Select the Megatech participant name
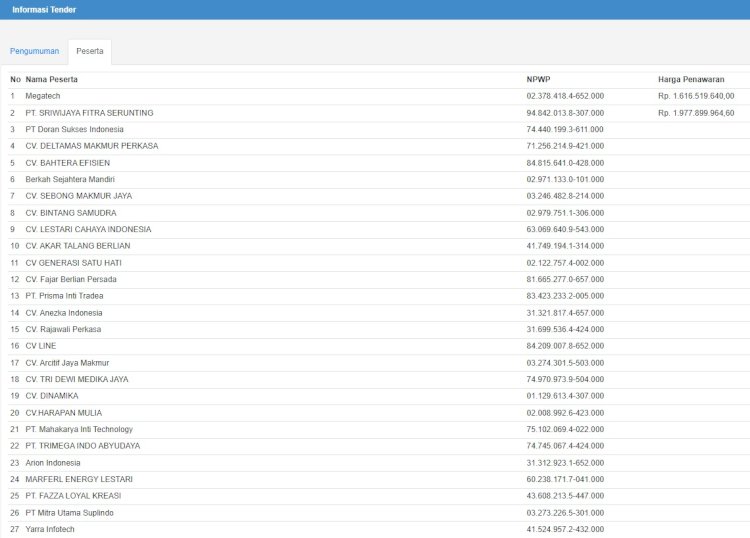This screenshot has height=538, width=750. coord(43,96)
